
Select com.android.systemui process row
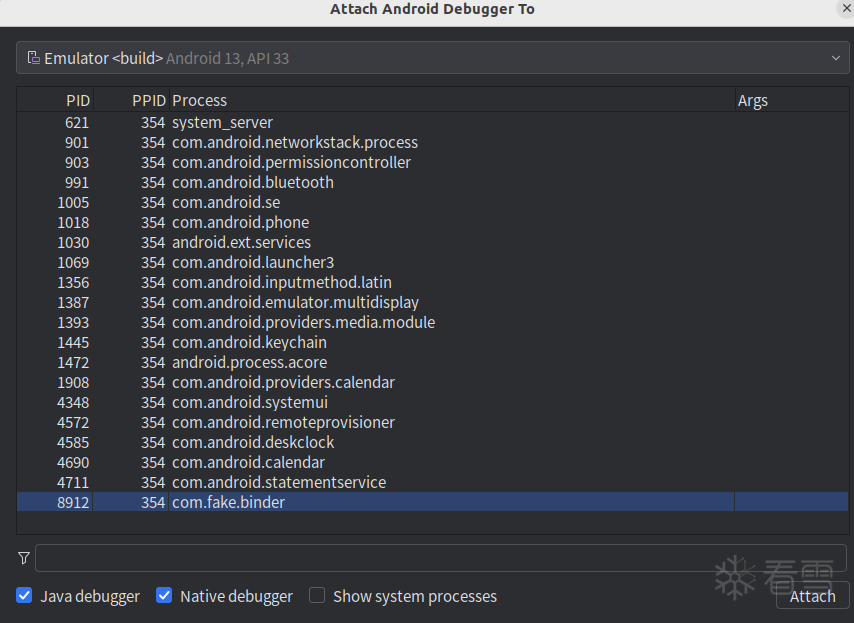pos(249,402)
